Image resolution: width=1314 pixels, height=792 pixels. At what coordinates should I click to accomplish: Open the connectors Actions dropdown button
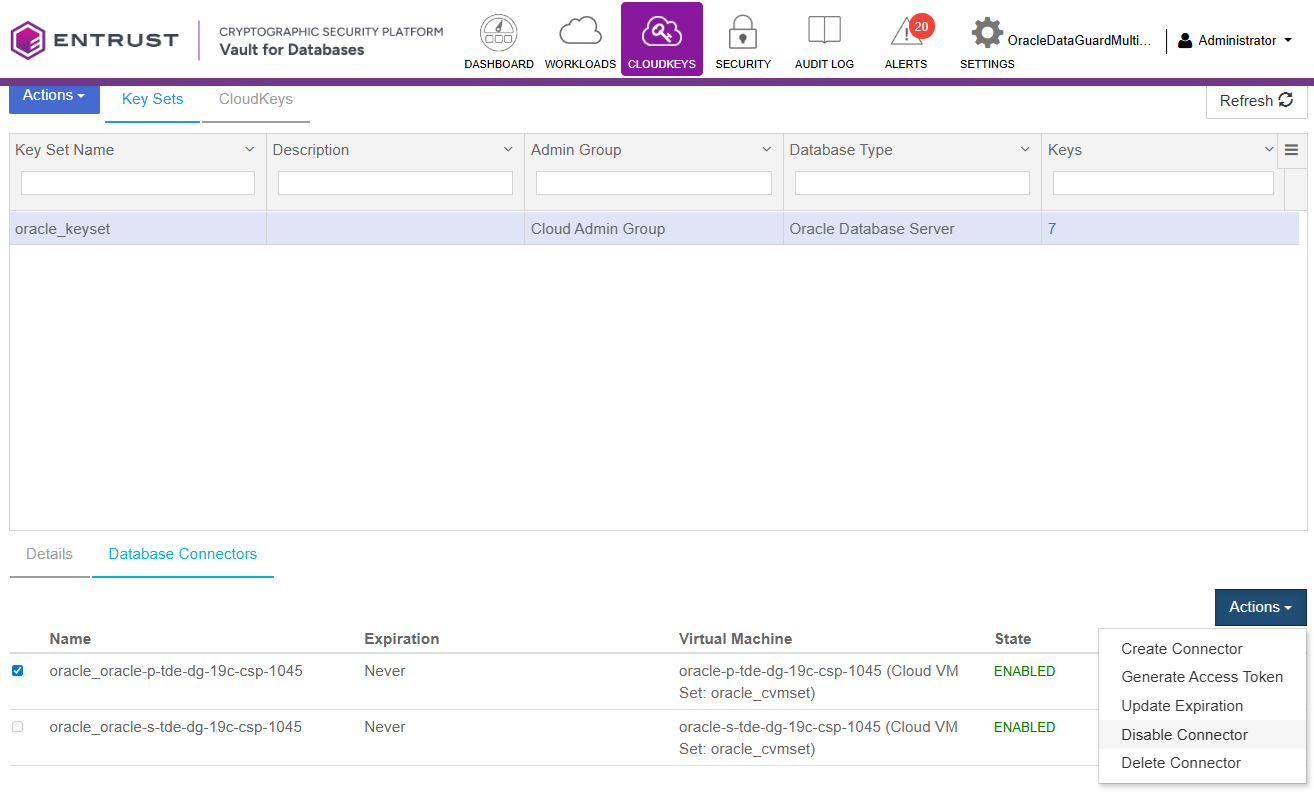click(x=1260, y=607)
